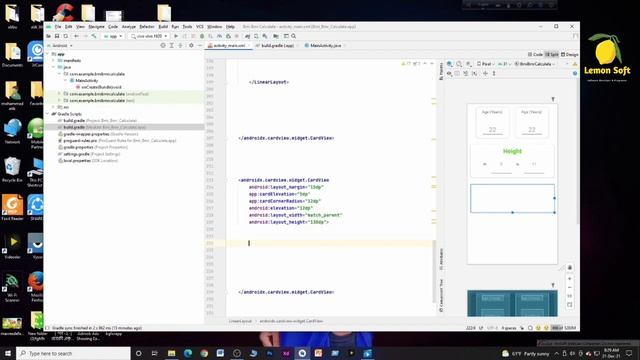Open the BmiBmiCalculate theme dropdown
Viewport: 640px width, 360px height.
point(535,64)
